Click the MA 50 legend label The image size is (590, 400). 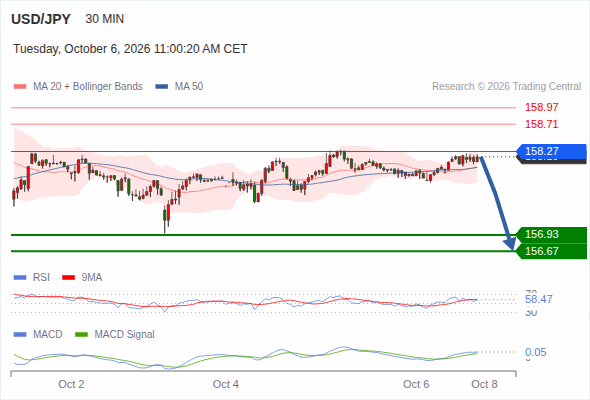click(189, 87)
